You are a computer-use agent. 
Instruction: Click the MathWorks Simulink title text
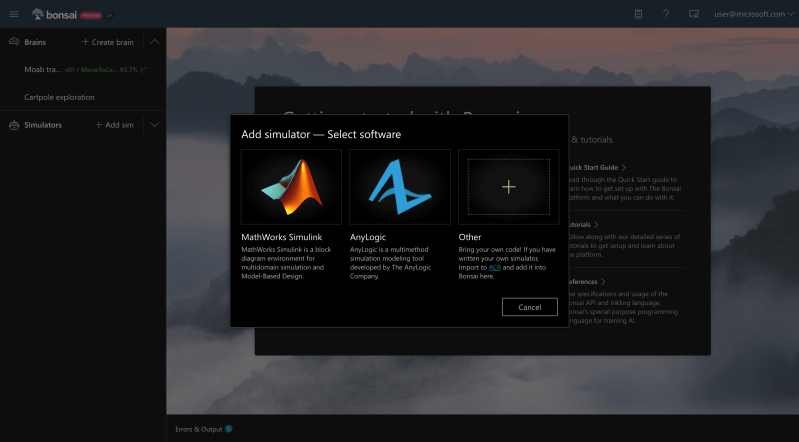281,237
